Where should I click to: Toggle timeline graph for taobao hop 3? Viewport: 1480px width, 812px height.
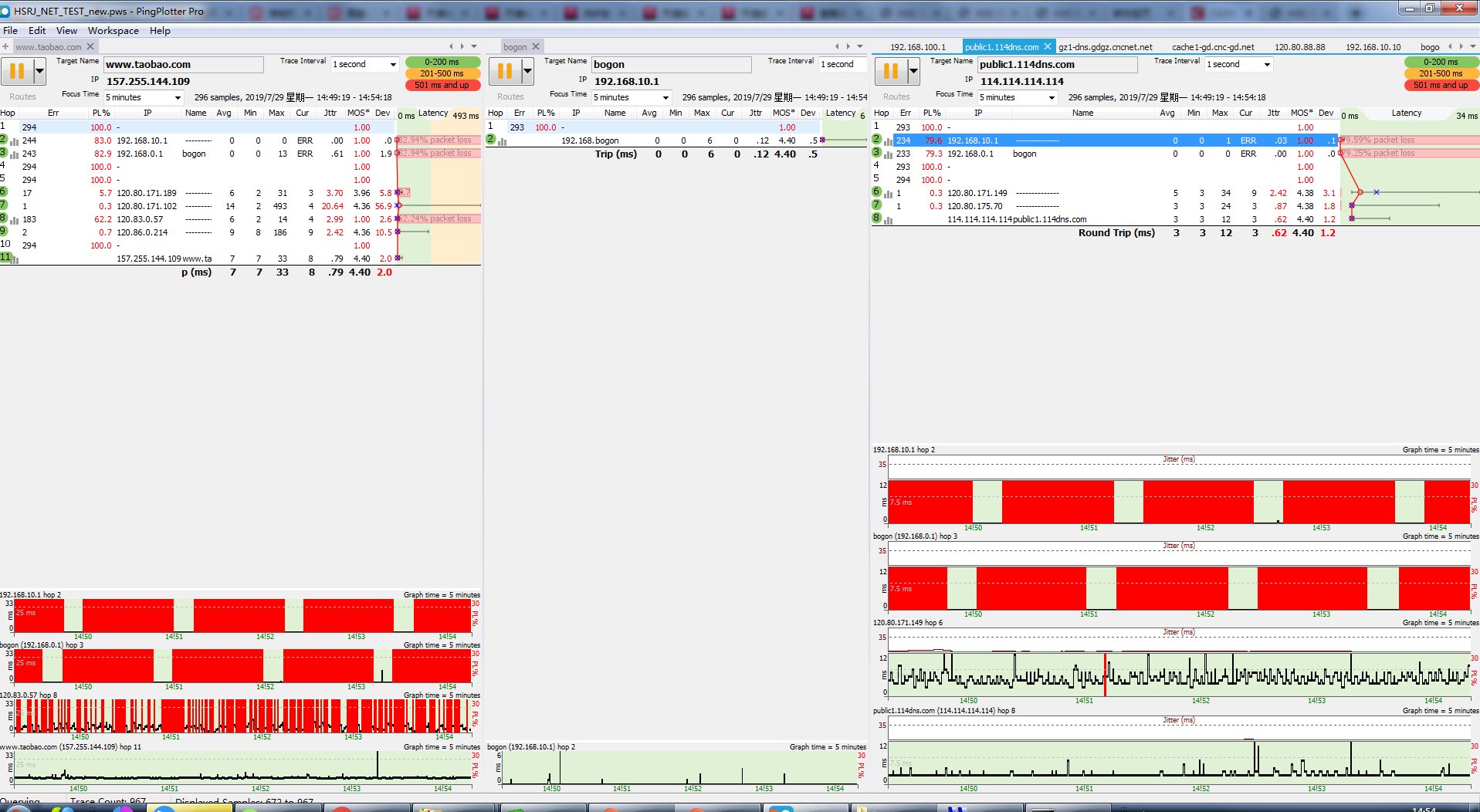(x=15, y=155)
